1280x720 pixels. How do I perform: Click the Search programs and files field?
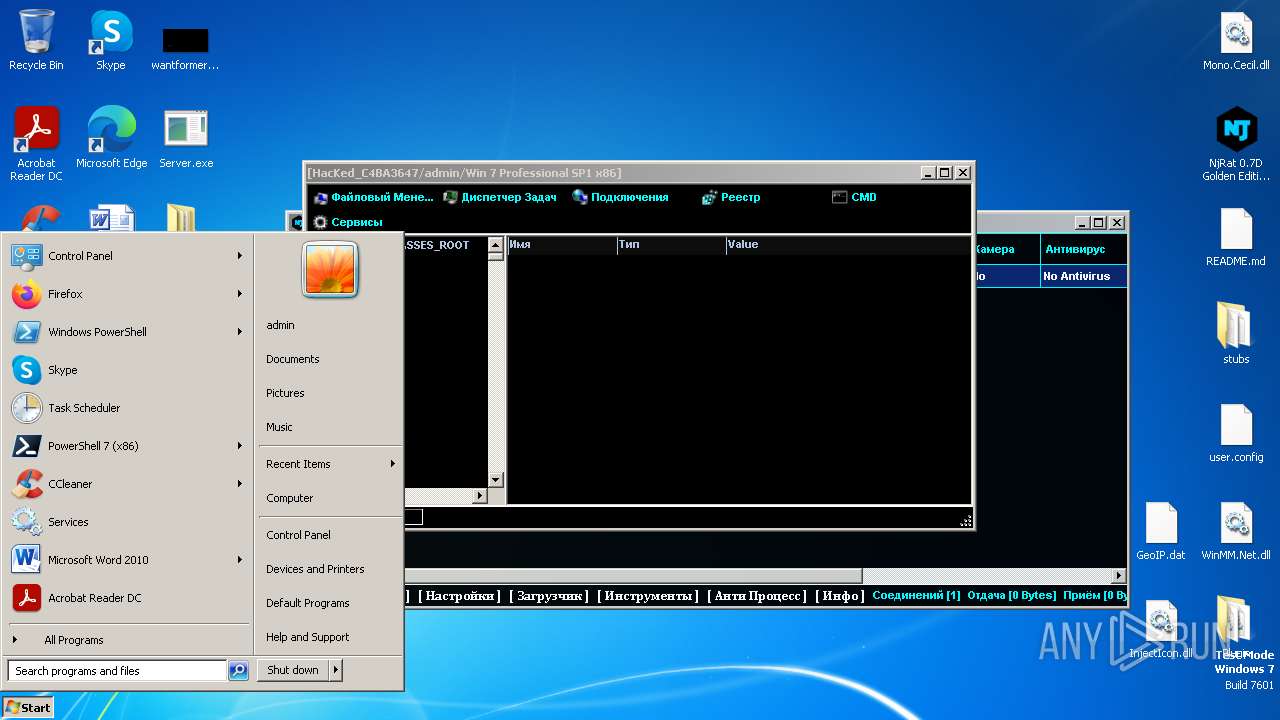(117, 671)
